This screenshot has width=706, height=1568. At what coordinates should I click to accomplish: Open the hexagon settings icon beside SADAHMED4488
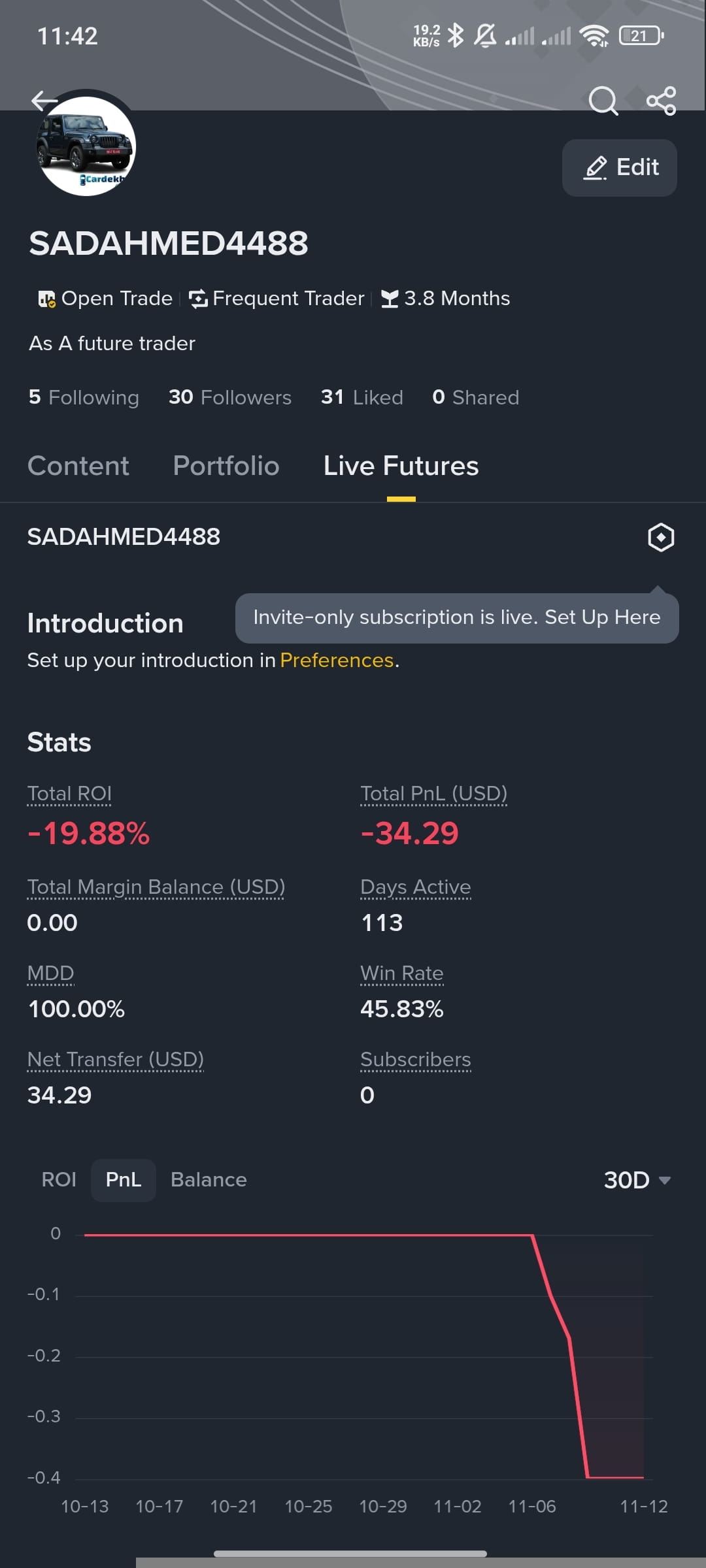click(x=661, y=537)
